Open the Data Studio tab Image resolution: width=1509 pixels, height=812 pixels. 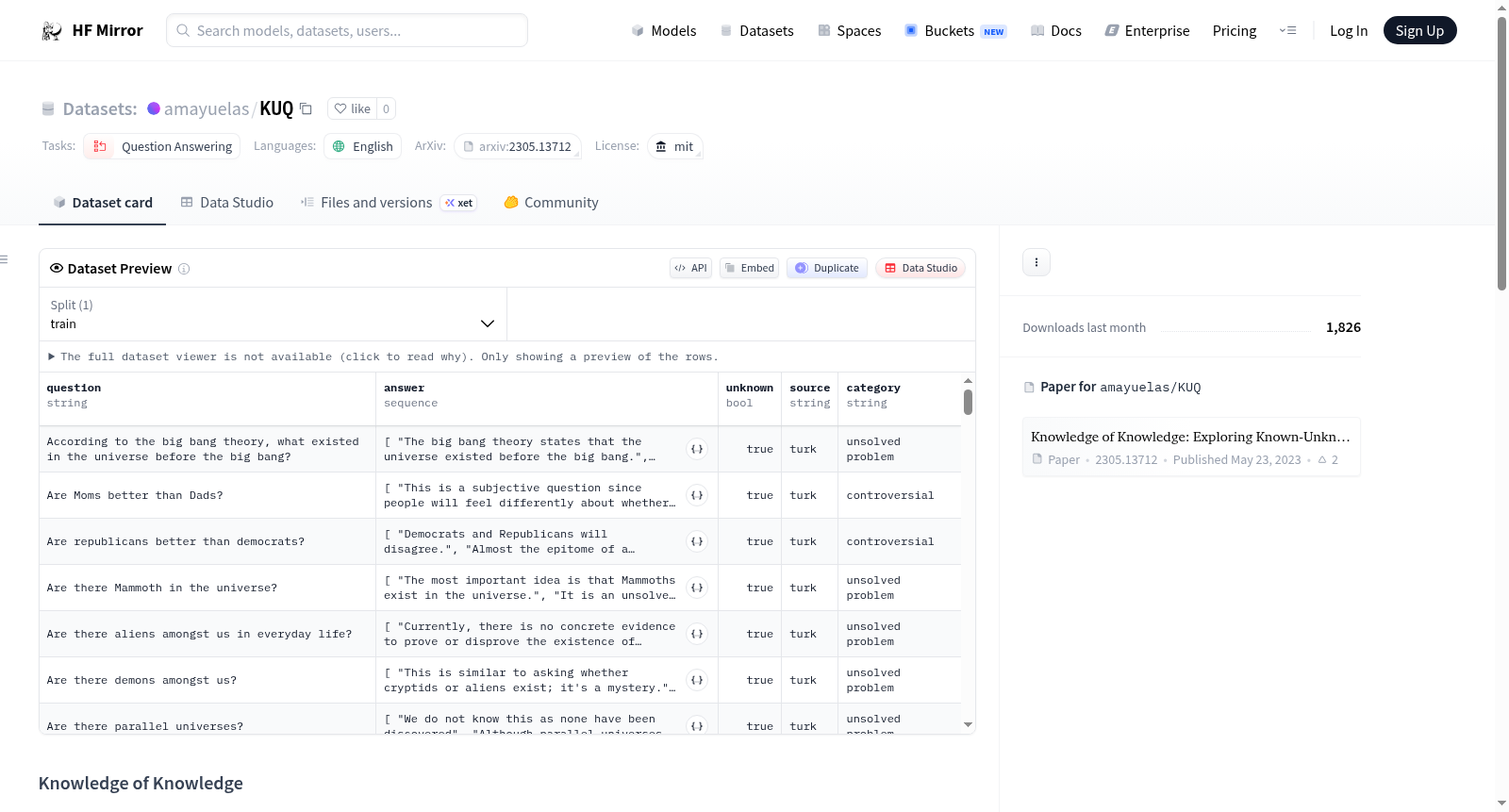tap(227, 203)
